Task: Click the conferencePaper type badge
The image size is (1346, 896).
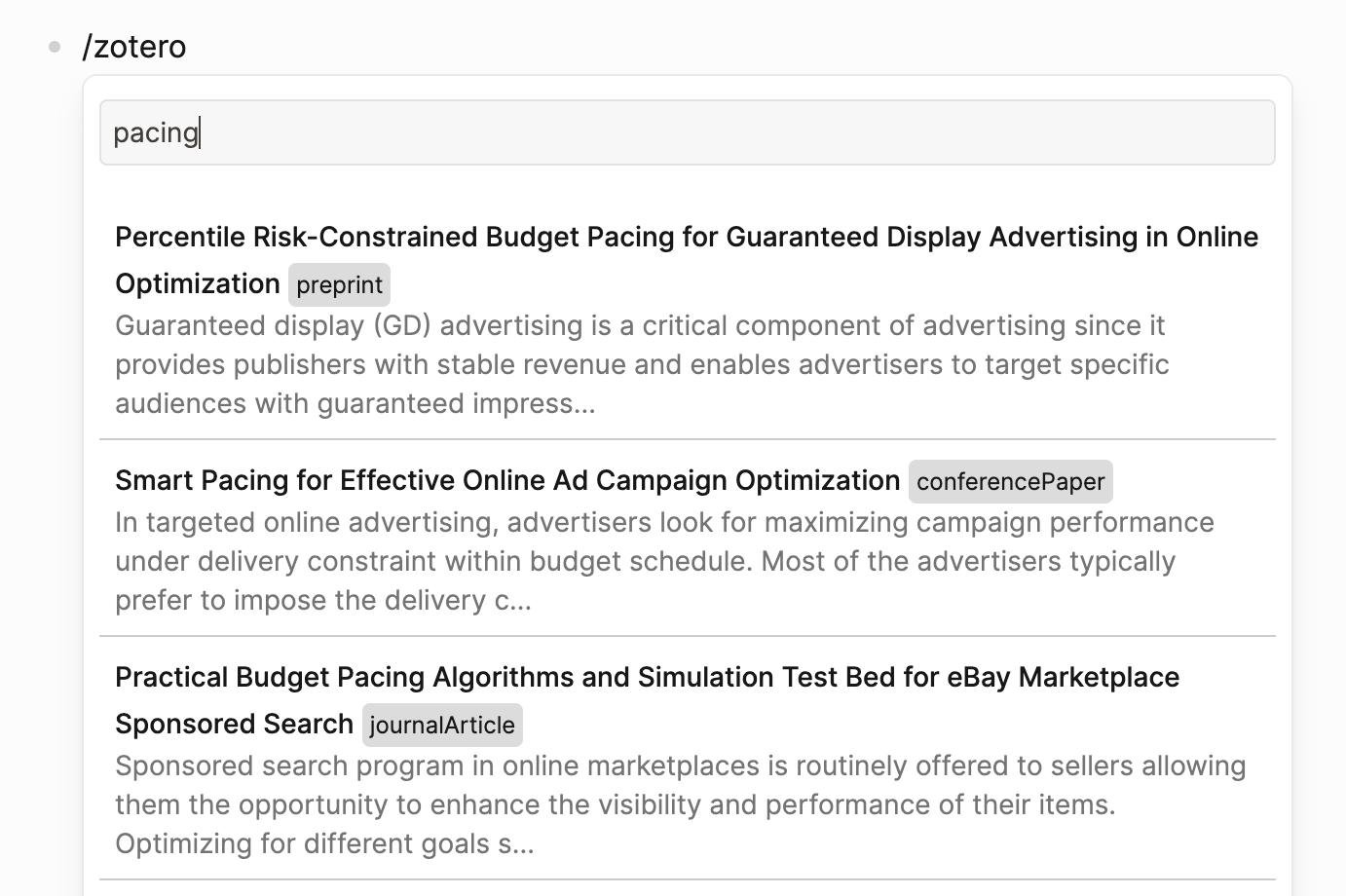Action: coord(1010,482)
